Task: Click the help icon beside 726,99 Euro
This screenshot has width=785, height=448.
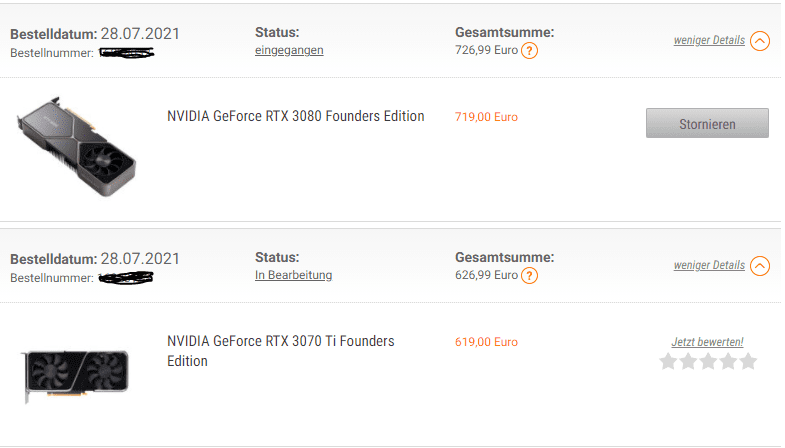Action: click(x=530, y=51)
